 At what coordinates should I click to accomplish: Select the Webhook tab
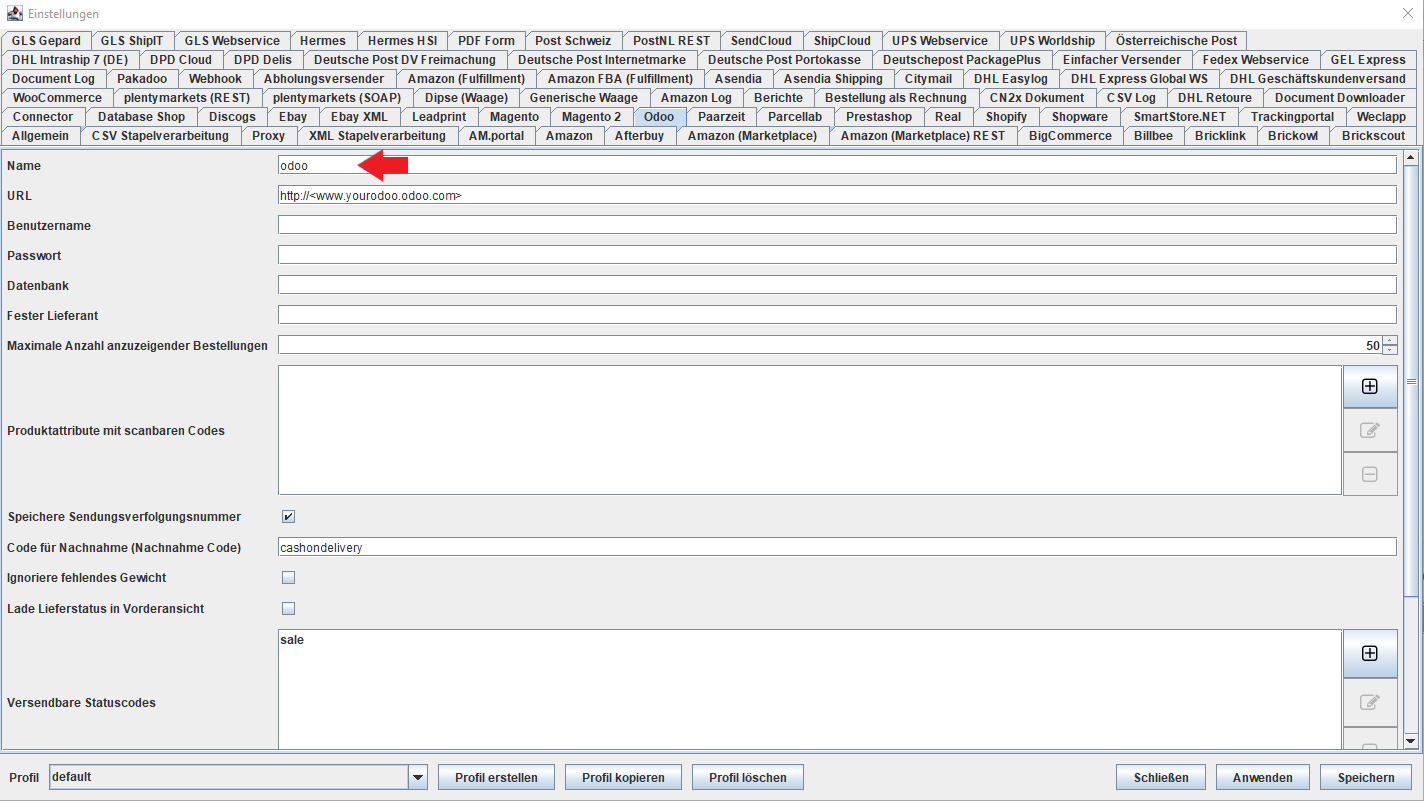[x=215, y=79]
